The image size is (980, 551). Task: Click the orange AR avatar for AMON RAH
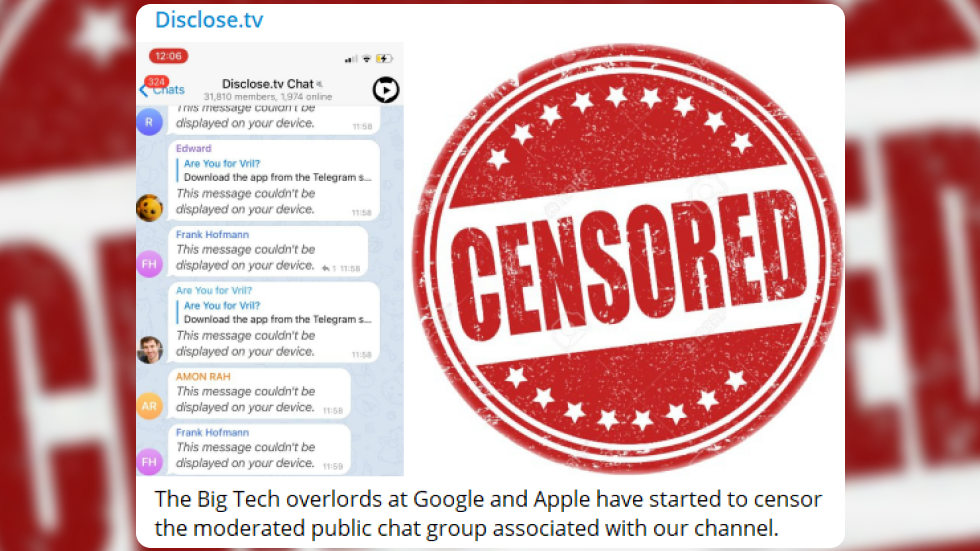tap(149, 405)
